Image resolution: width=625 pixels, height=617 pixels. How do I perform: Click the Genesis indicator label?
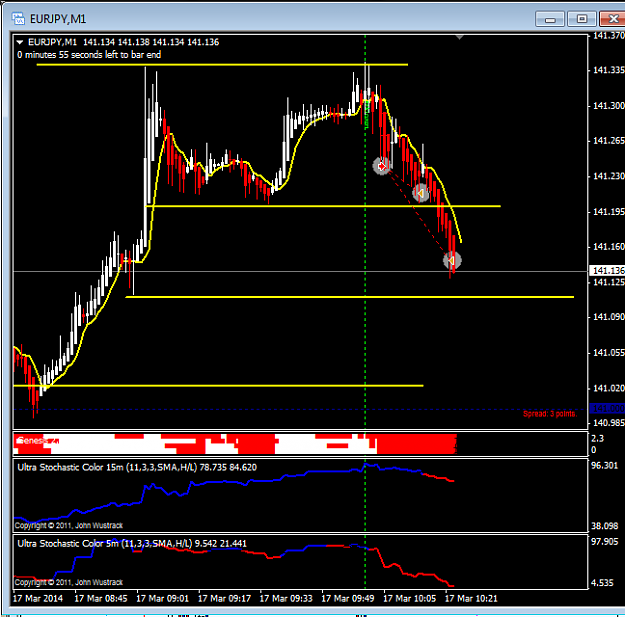coord(37,440)
